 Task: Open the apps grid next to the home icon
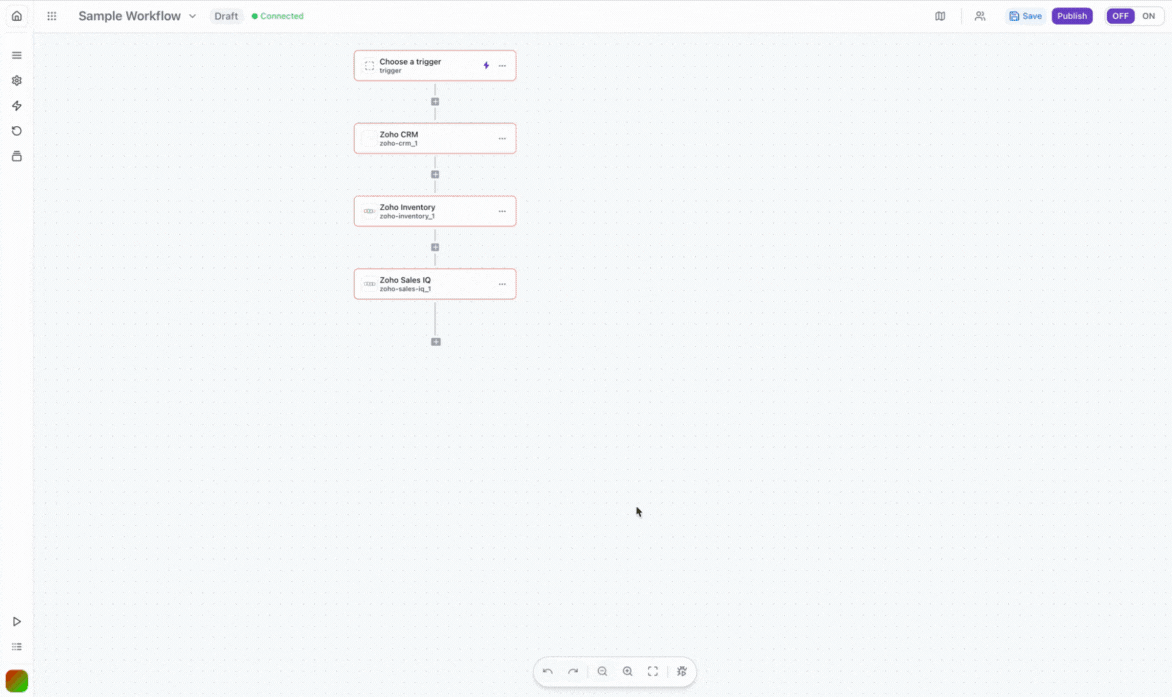(x=51, y=16)
